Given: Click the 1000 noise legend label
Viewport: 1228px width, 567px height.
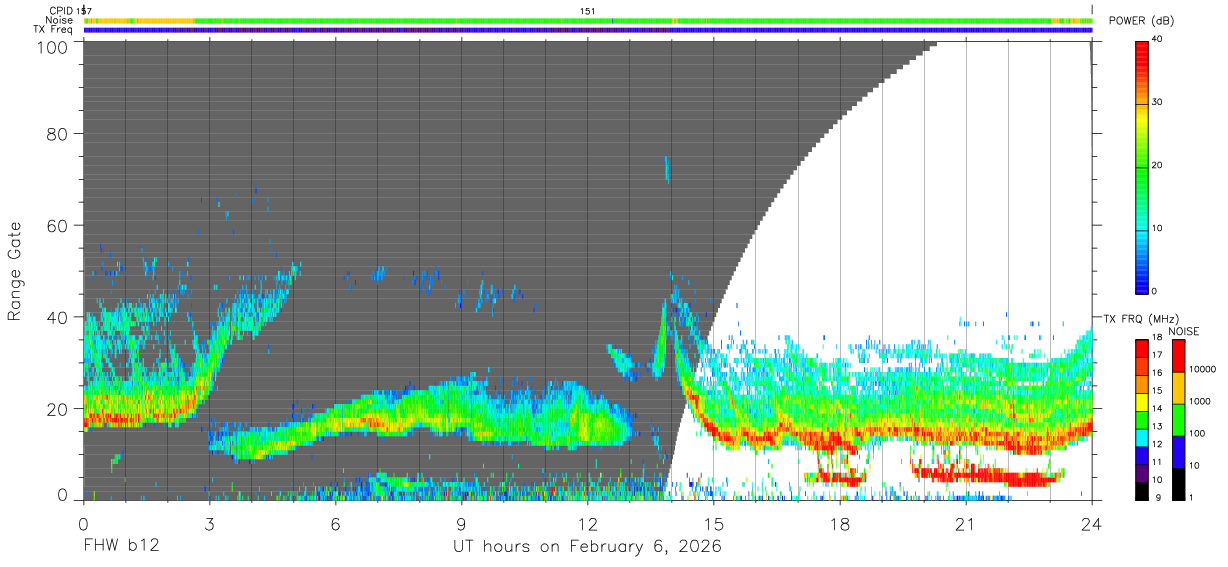Looking at the screenshot, I should point(1202,400).
